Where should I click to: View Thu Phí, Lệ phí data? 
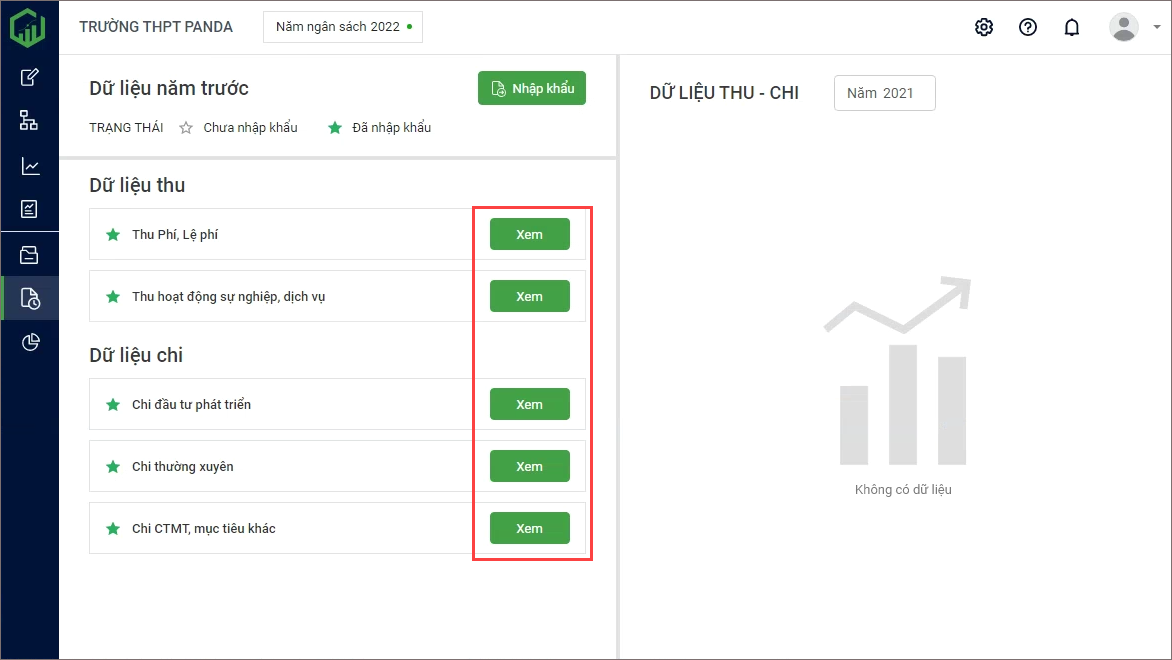[x=529, y=234]
